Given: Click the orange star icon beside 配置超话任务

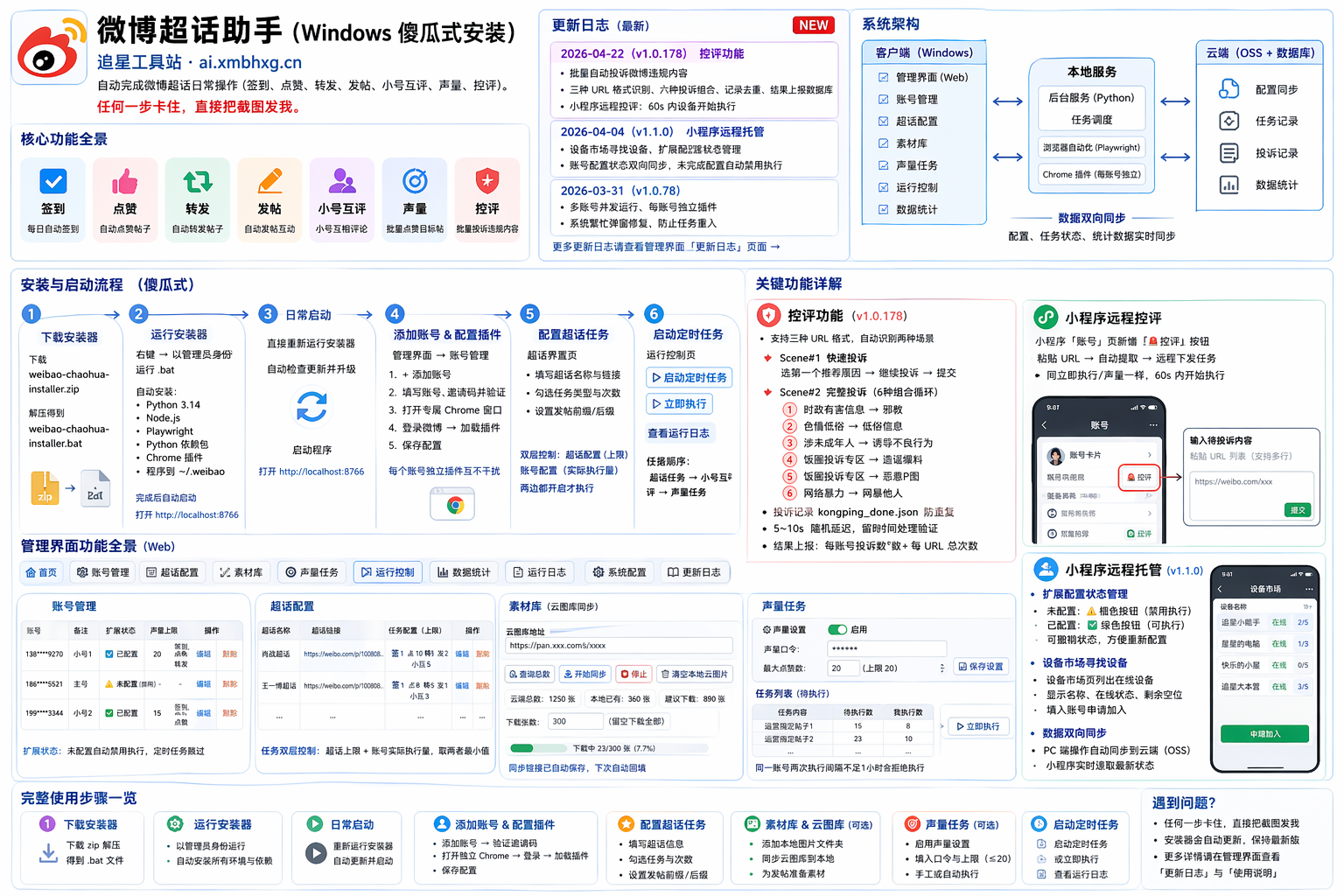Looking at the screenshot, I should (626, 824).
